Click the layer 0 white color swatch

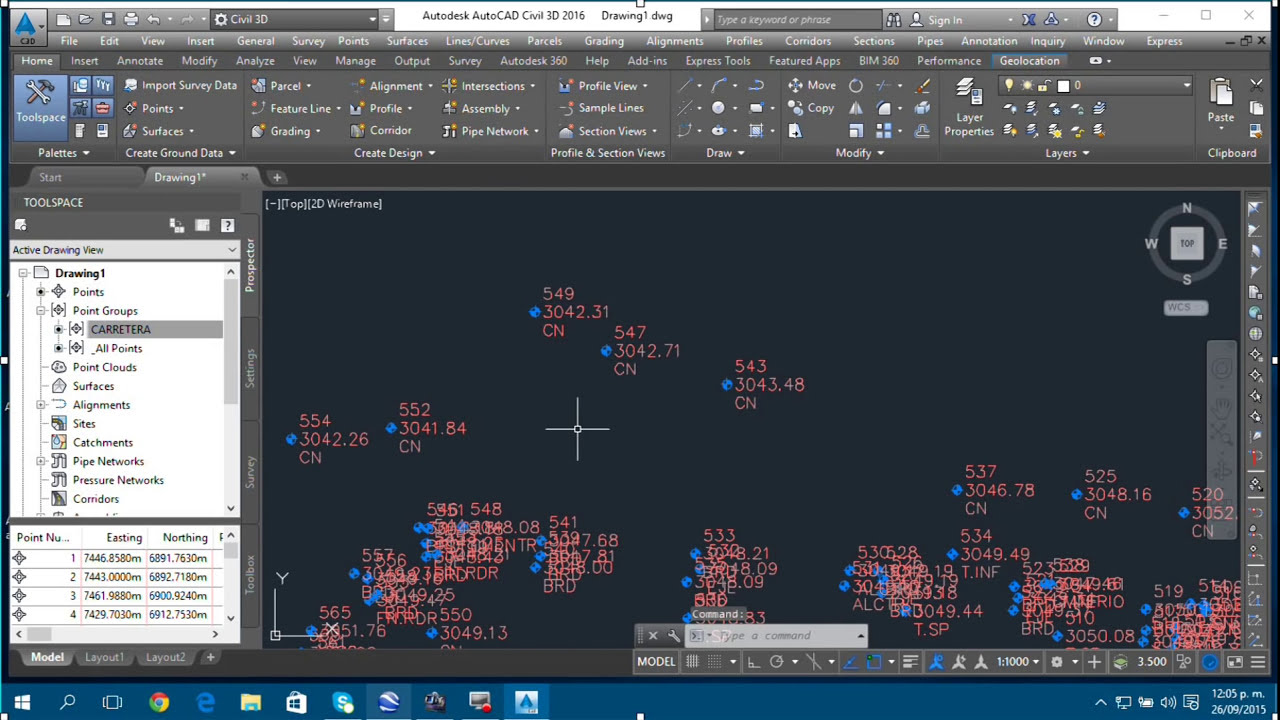tap(1063, 86)
